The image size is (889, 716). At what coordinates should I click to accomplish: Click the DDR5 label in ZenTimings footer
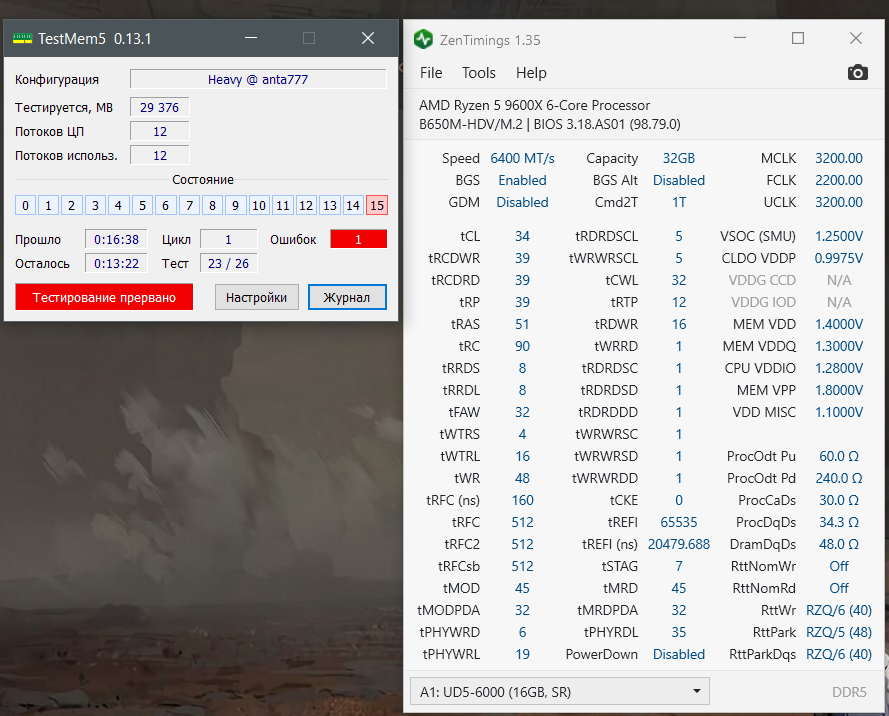(849, 692)
